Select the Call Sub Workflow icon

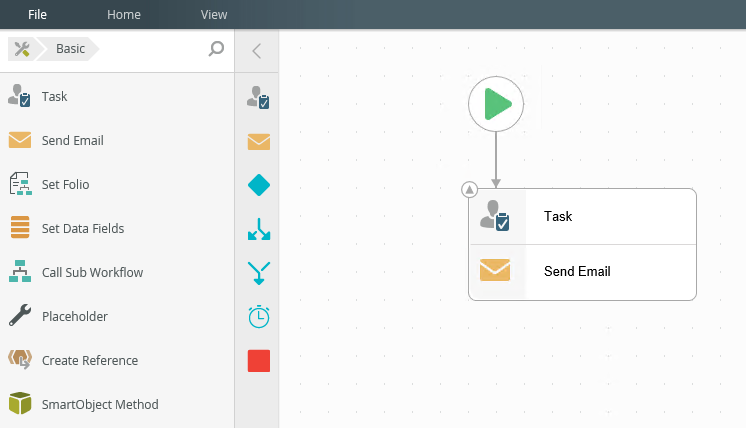pos(20,271)
